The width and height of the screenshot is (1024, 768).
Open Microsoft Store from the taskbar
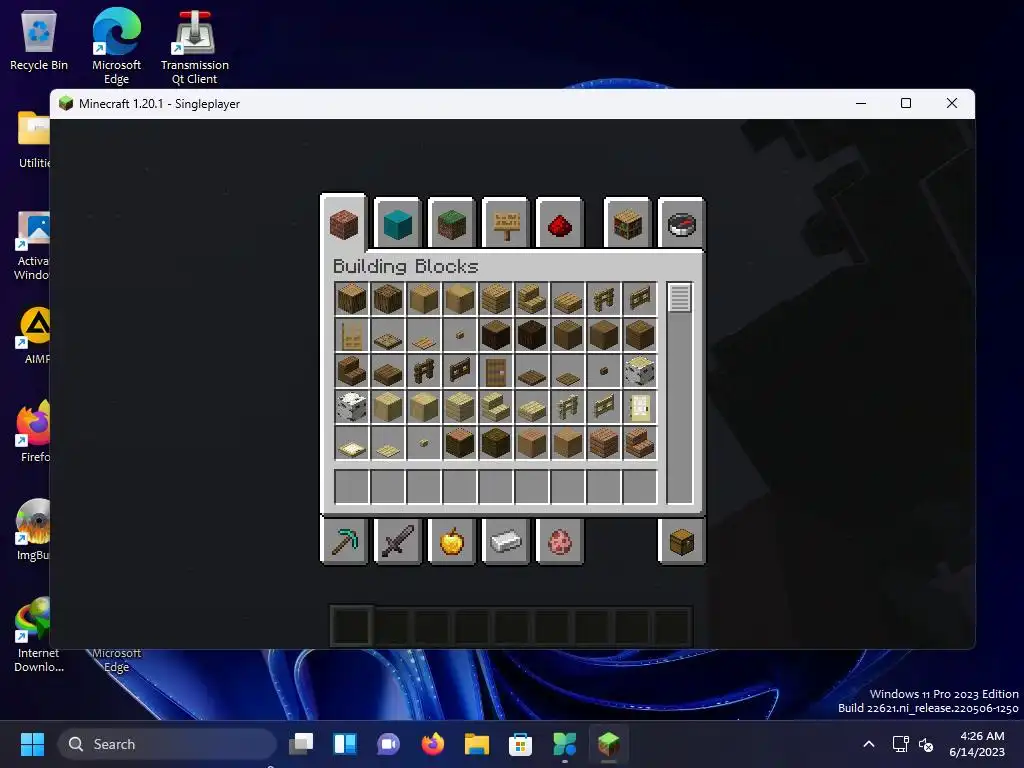(x=520, y=744)
